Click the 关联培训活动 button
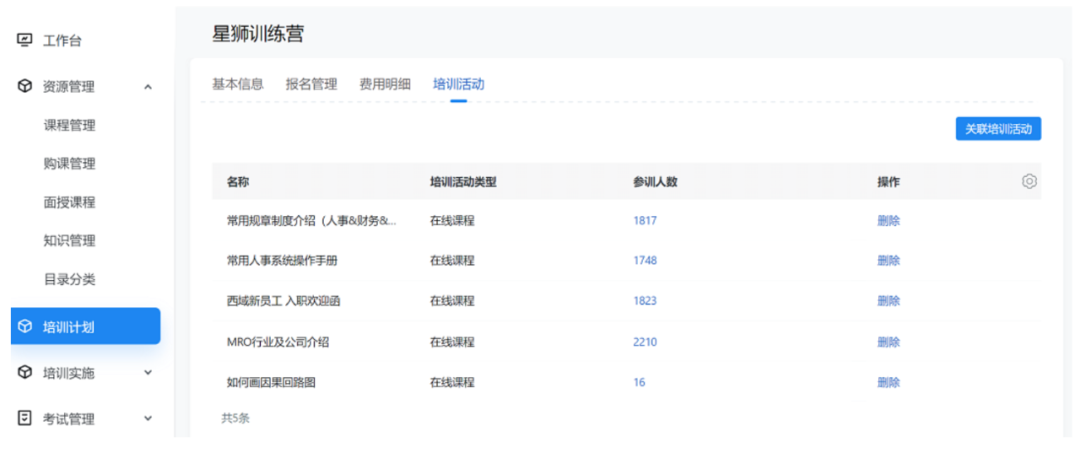The image size is (1080, 453). click(x=997, y=129)
